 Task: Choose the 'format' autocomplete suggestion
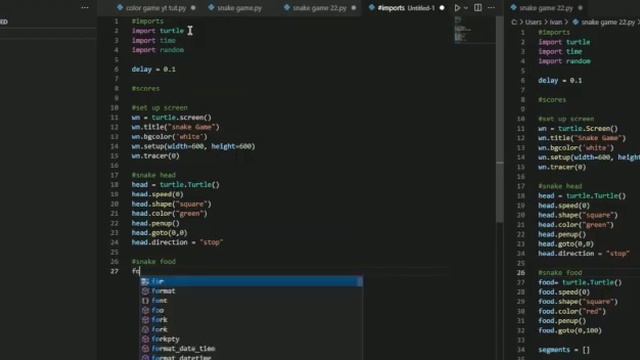click(251, 291)
